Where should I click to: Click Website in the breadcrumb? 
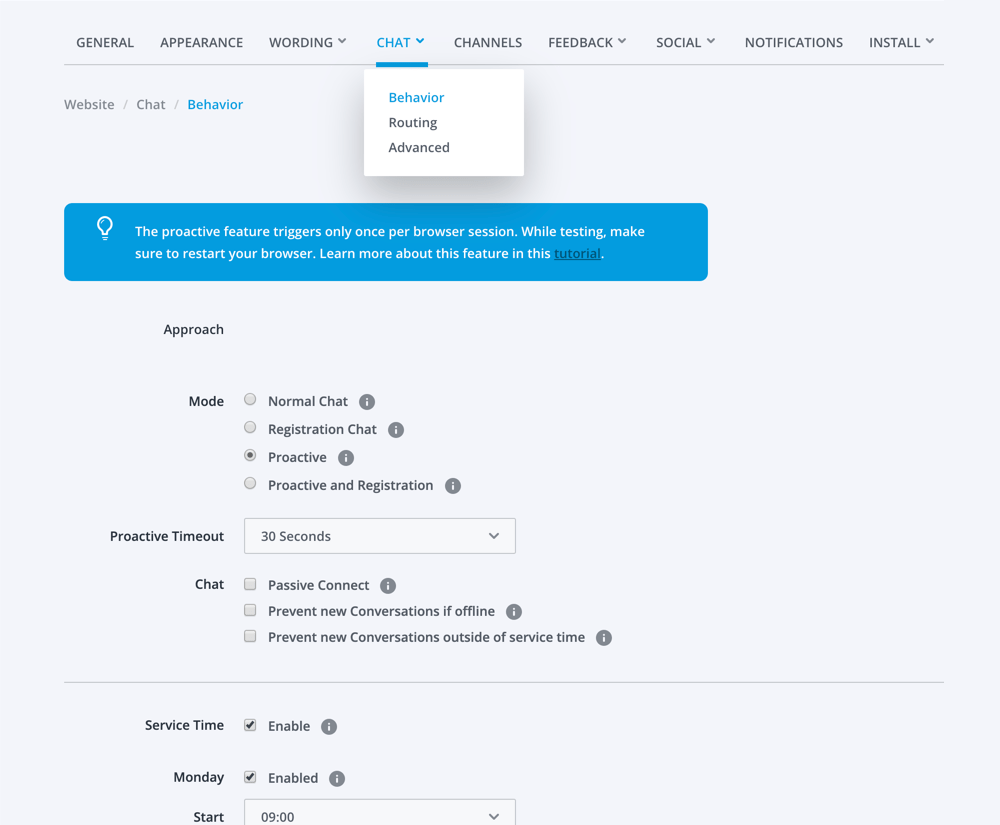point(89,105)
